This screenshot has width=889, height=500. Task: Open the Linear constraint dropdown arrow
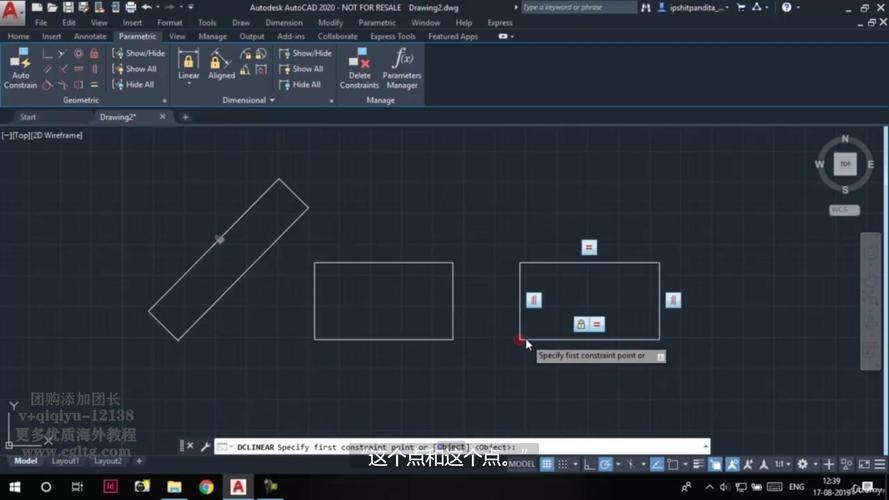coord(189,84)
